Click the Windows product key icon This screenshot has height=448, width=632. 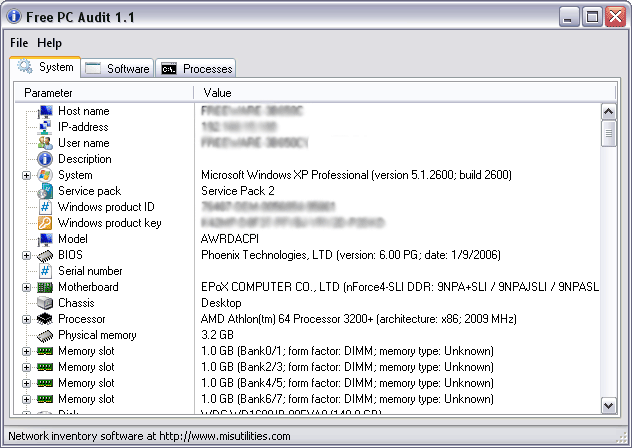click(45, 223)
